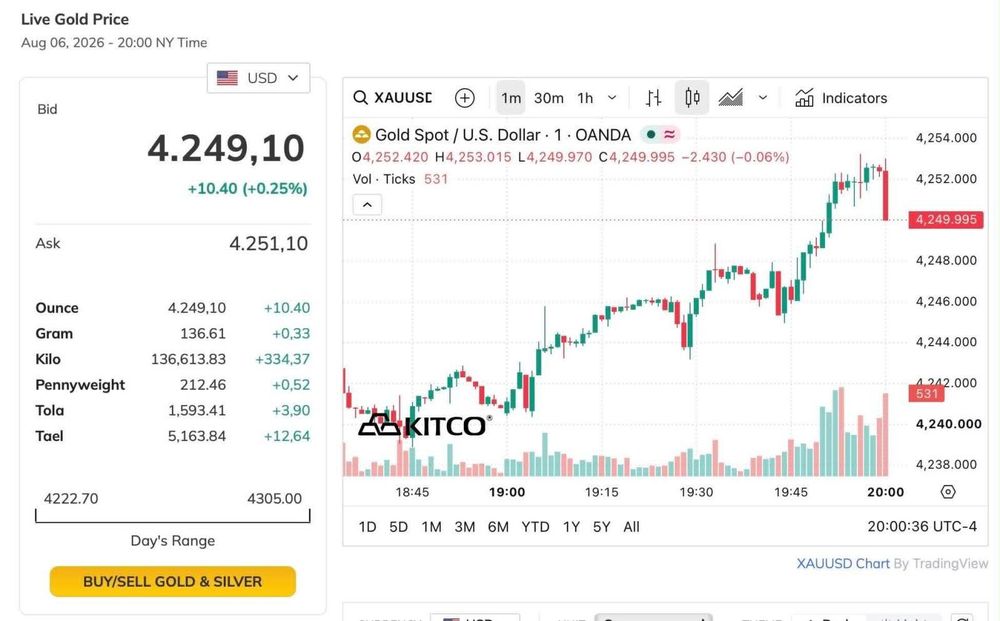Viewport: 1000px width, 621px height.
Task: Click the XAUUSD symbol search magnifier
Action: (360, 98)
